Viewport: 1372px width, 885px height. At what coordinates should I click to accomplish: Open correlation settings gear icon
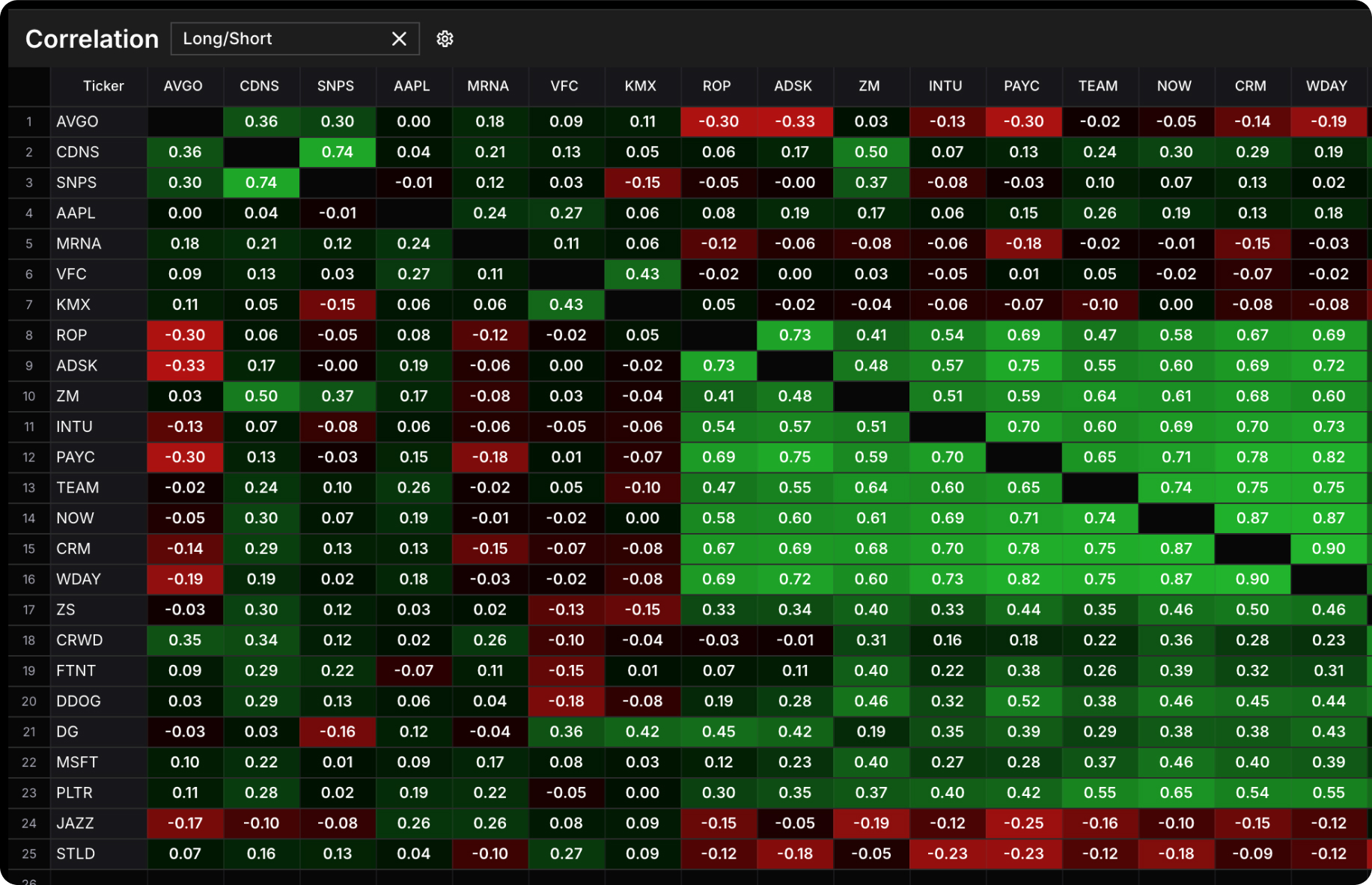coord(445,39)
